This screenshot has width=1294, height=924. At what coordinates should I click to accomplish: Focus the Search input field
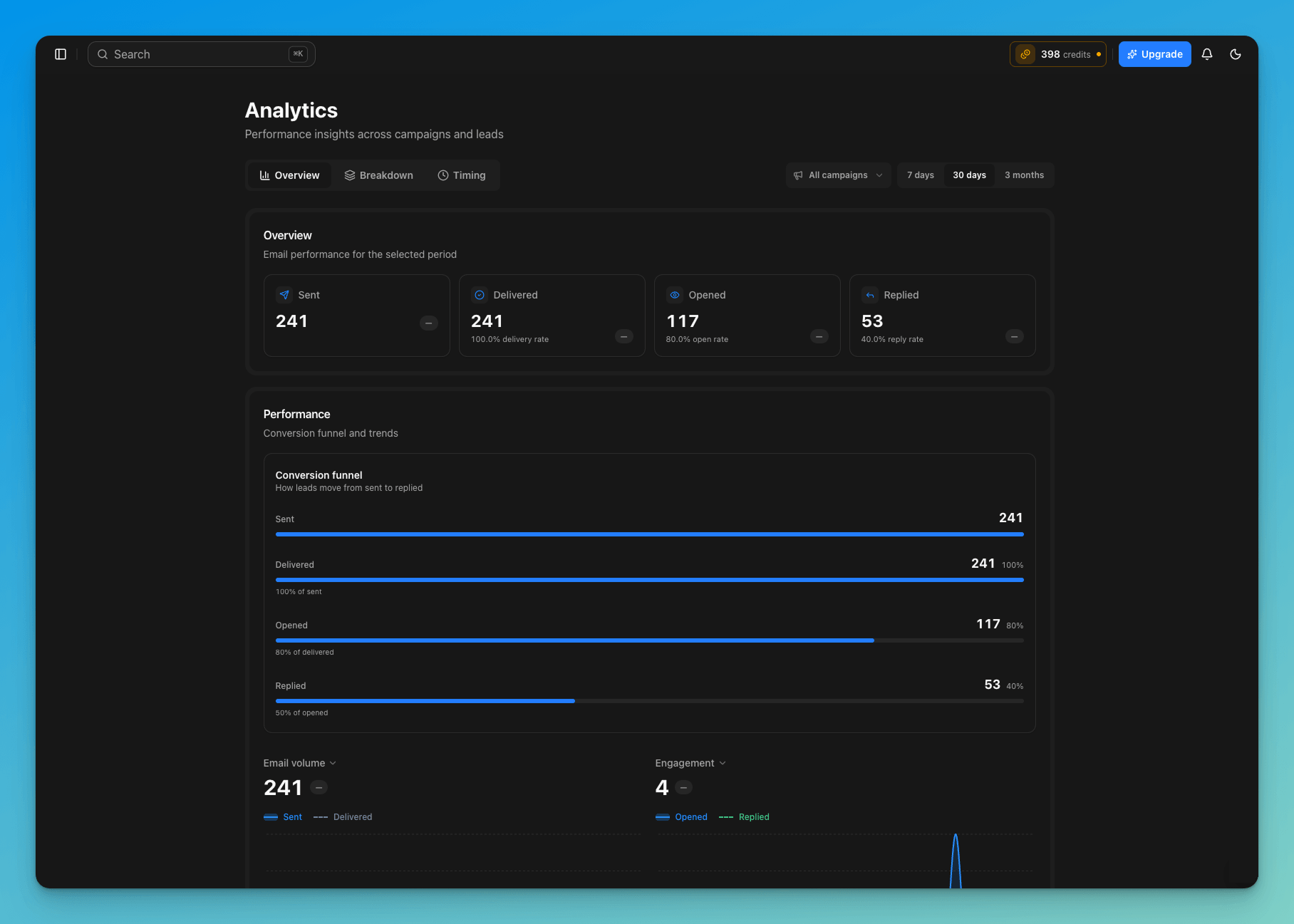tap(202, 54)
